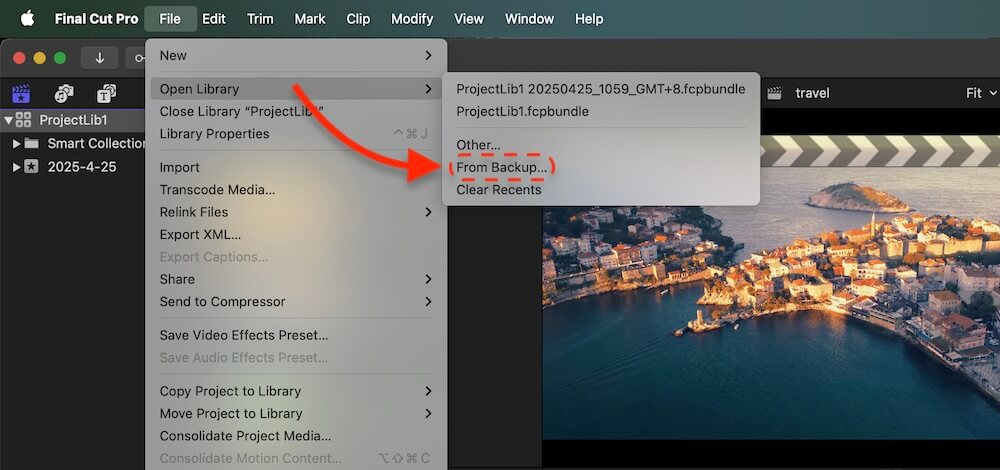Image resolution: width=1000 pixels, height=470 pixels.
Task: Close the open File menu
Action: 170,19
